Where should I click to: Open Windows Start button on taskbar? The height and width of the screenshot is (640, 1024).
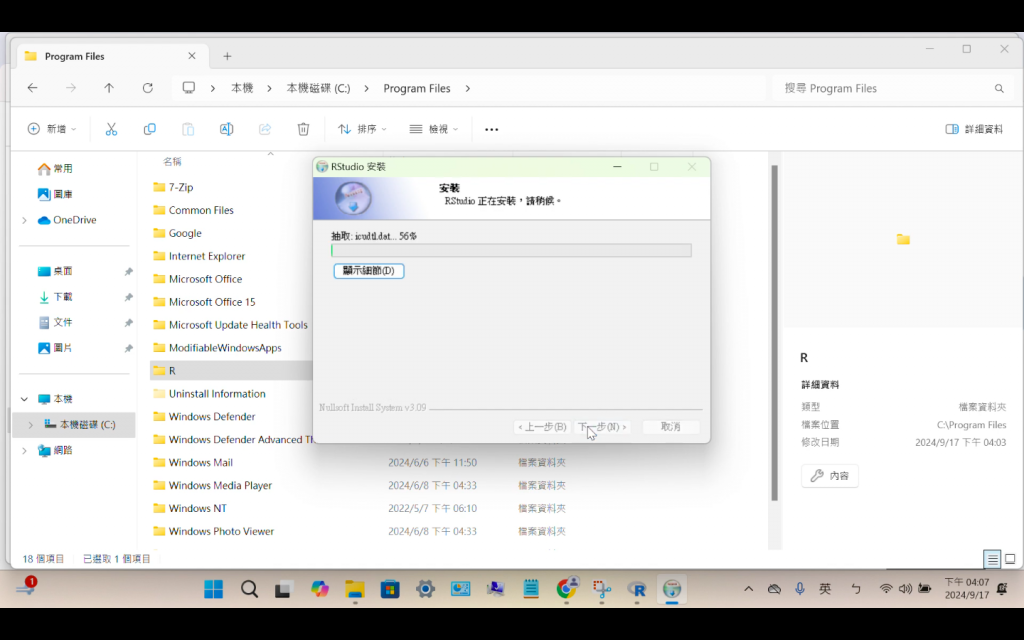coord(214,589)
